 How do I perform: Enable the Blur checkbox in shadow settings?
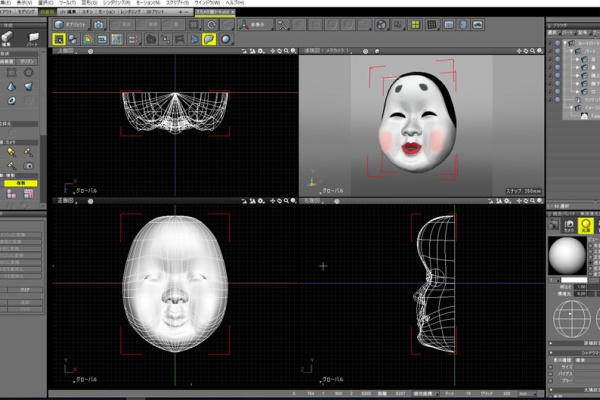pyautogui.click(x=550, y=380)
